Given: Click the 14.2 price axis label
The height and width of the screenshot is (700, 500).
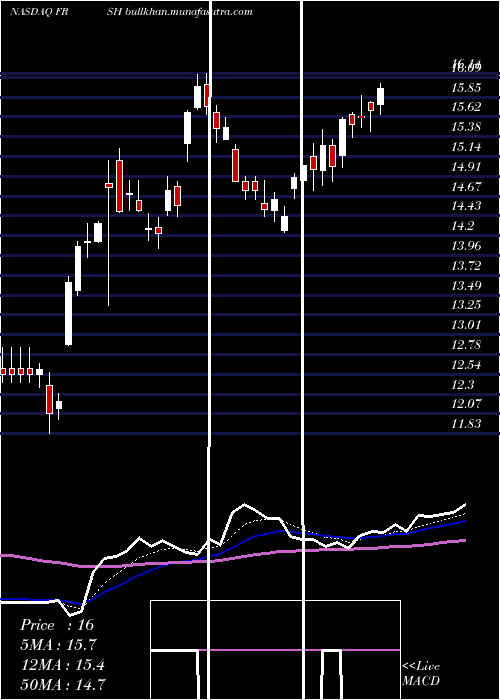Looking at the screenshot, I should (462, 226).
